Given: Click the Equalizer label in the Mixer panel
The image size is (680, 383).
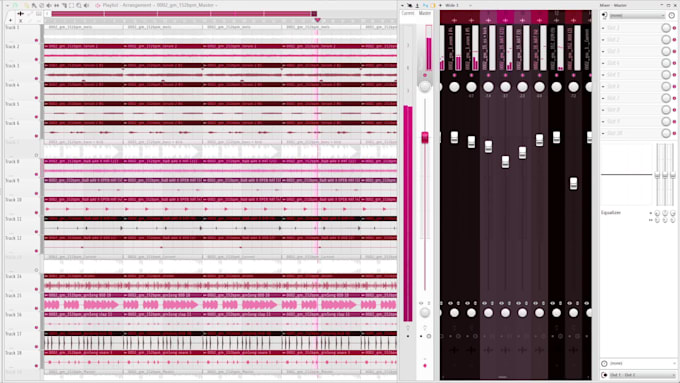Looking at the screenshot, I should point(611,213).
